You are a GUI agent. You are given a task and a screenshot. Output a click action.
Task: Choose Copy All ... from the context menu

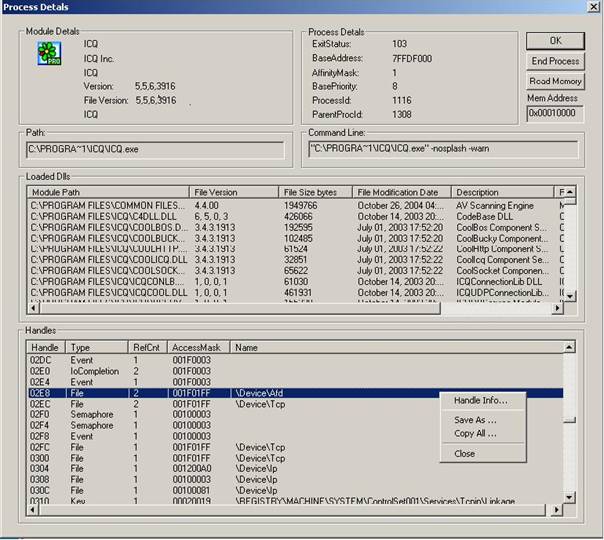475,434
